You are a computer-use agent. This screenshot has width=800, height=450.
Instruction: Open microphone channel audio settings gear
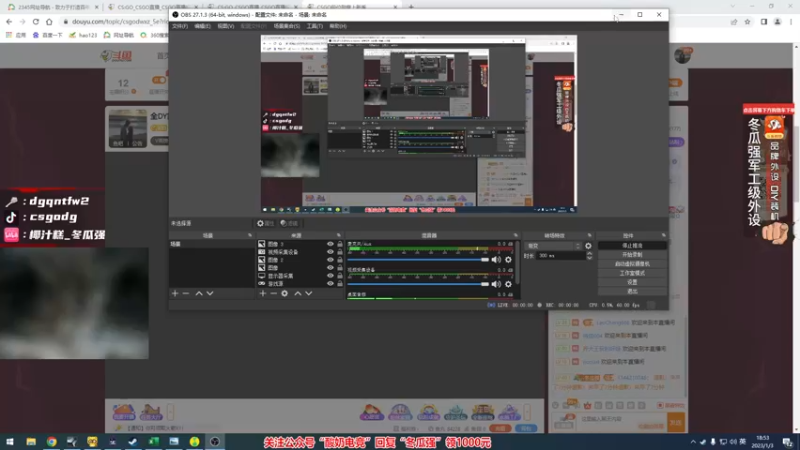tap(508, 260)
